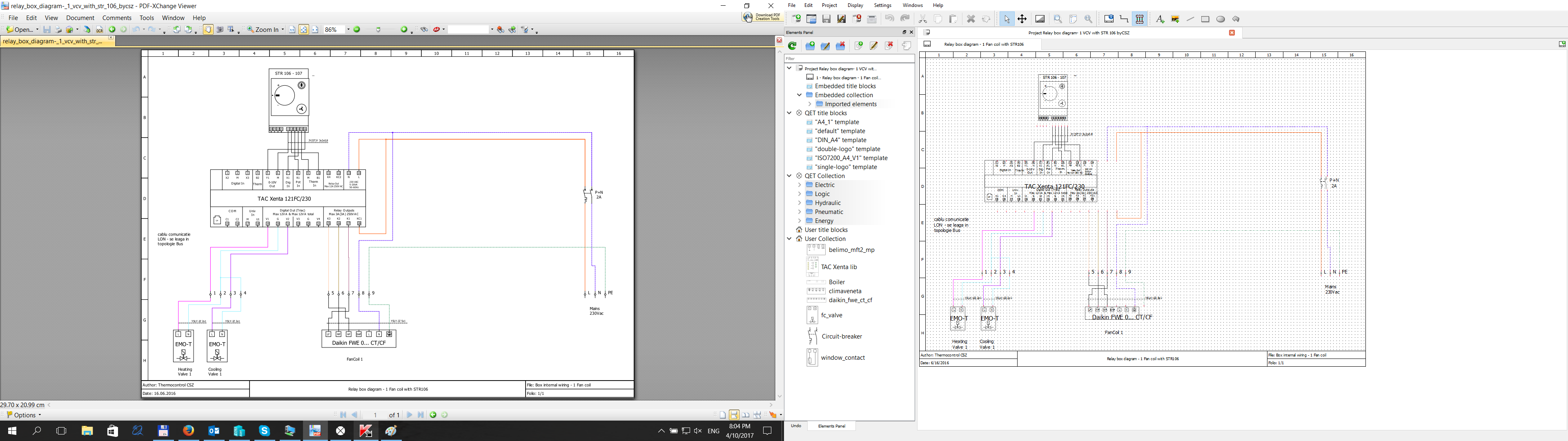This screenshot has width=1568, height=441.
Task: Toggle the Fit Page zoom mode button
Action: click(304, 29)
